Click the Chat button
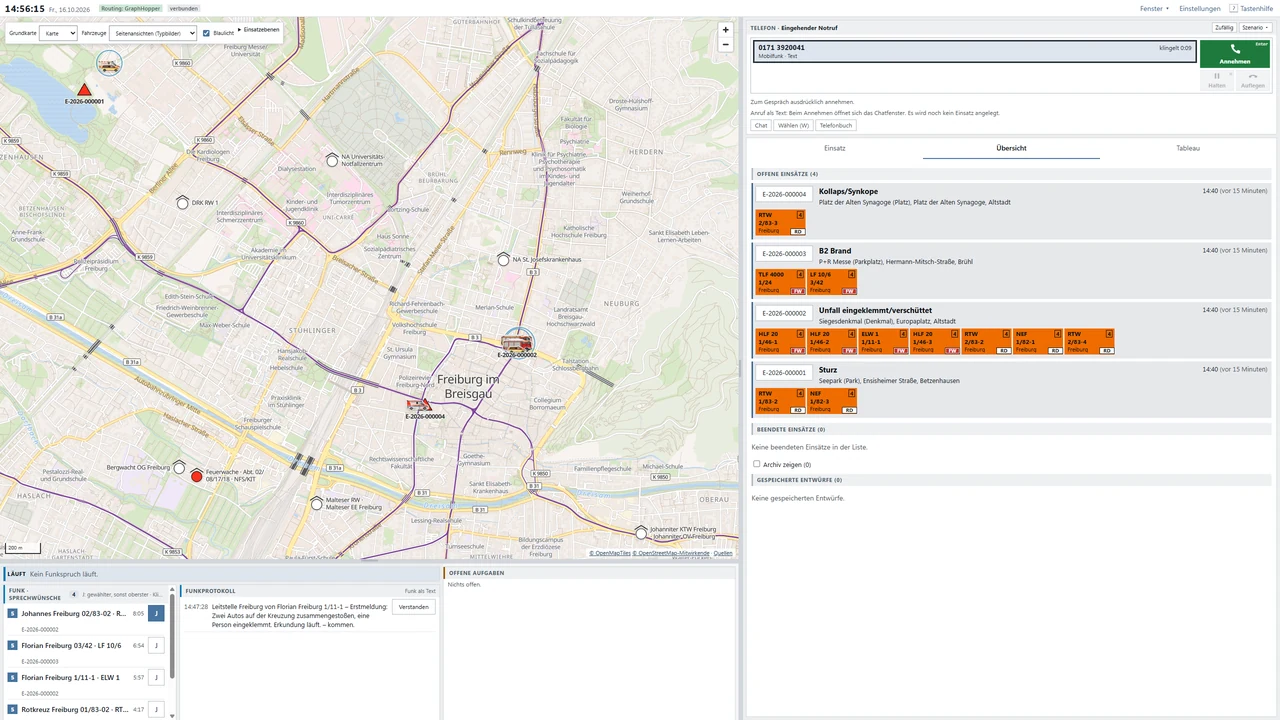 coord(761,125)
